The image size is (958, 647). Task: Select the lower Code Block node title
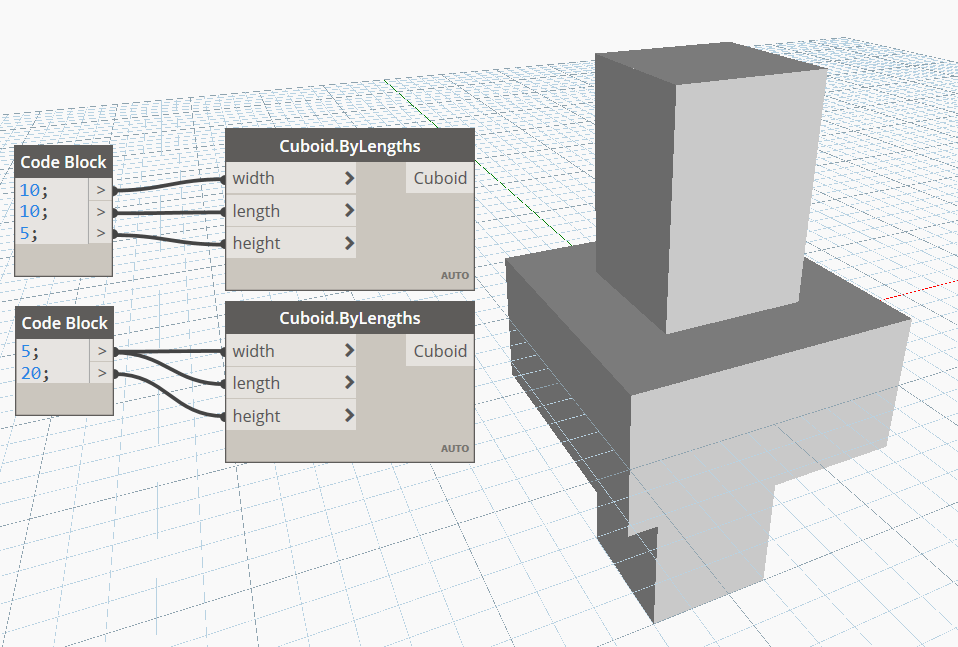[64, 323]
